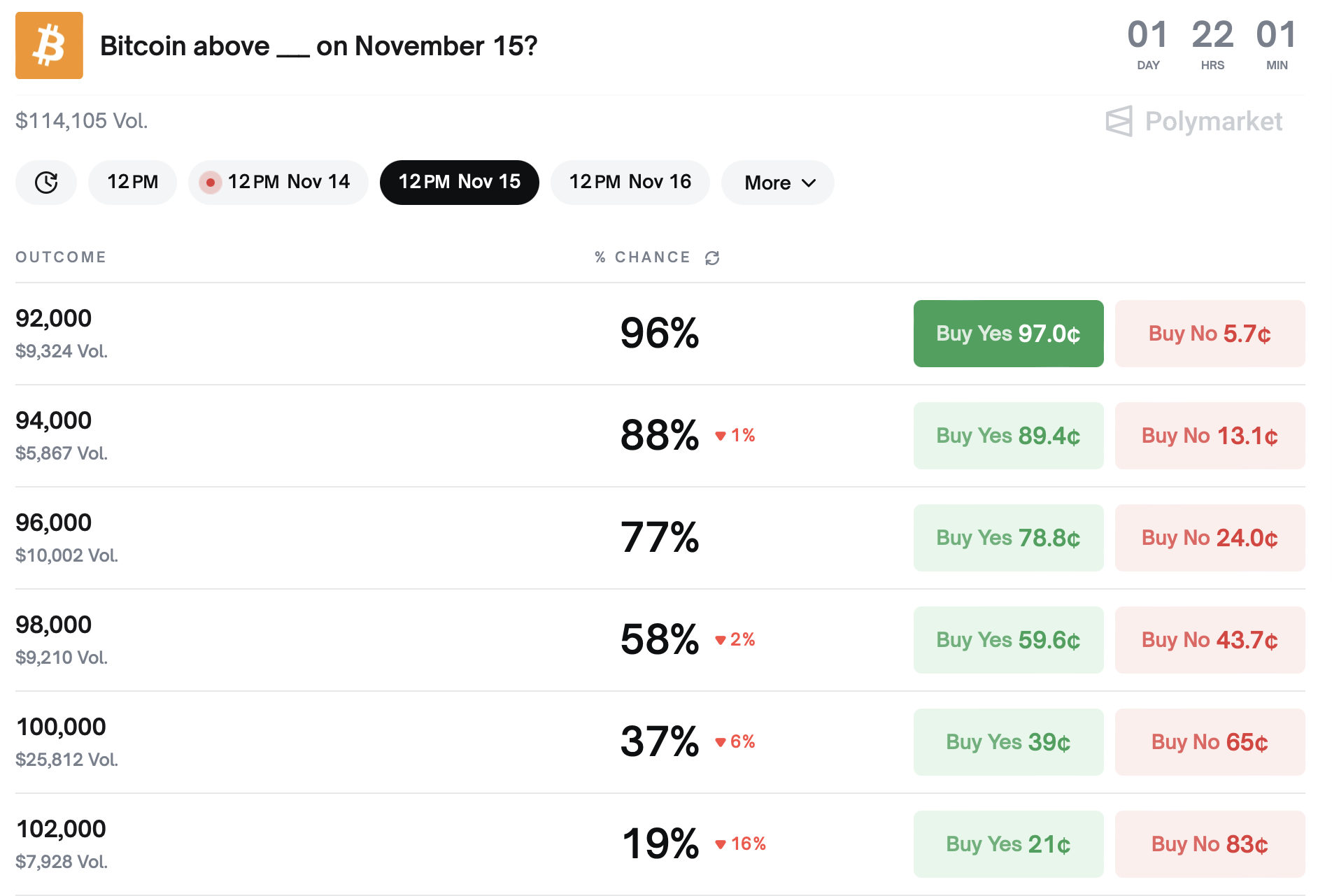This screenshot has height=896, width=1332.
Task: Click Buy Yes 89.4¢ for 94,000
Action: point(1008,436)
